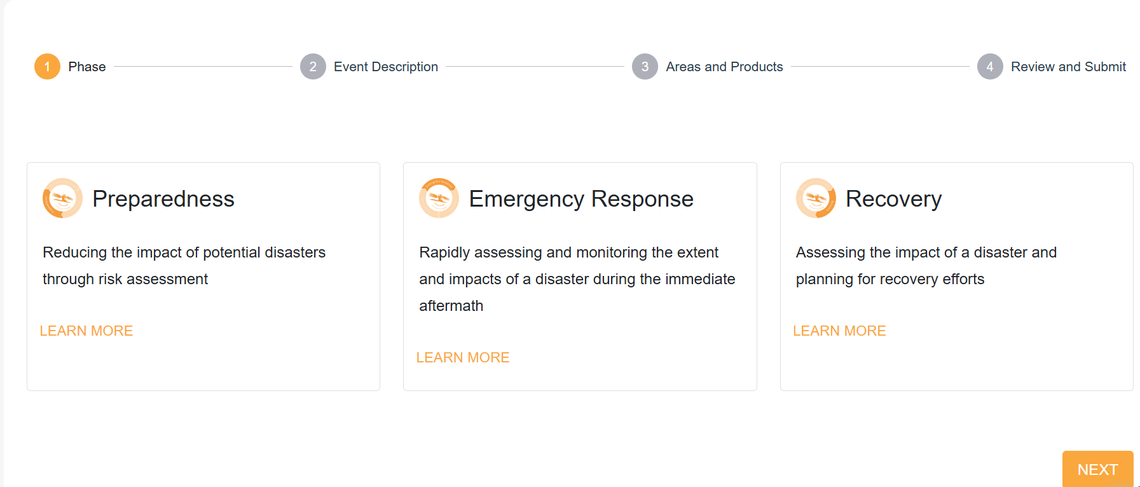Click the Phase step label
1140x487 pixels.
pos(87,67)
